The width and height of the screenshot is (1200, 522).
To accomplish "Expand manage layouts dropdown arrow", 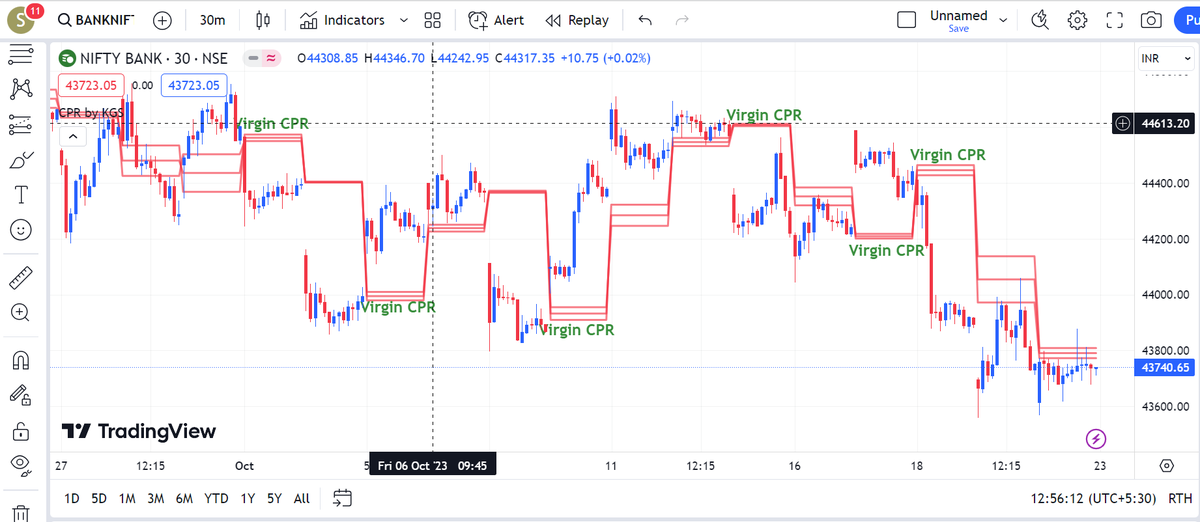I will [1003, 20].
